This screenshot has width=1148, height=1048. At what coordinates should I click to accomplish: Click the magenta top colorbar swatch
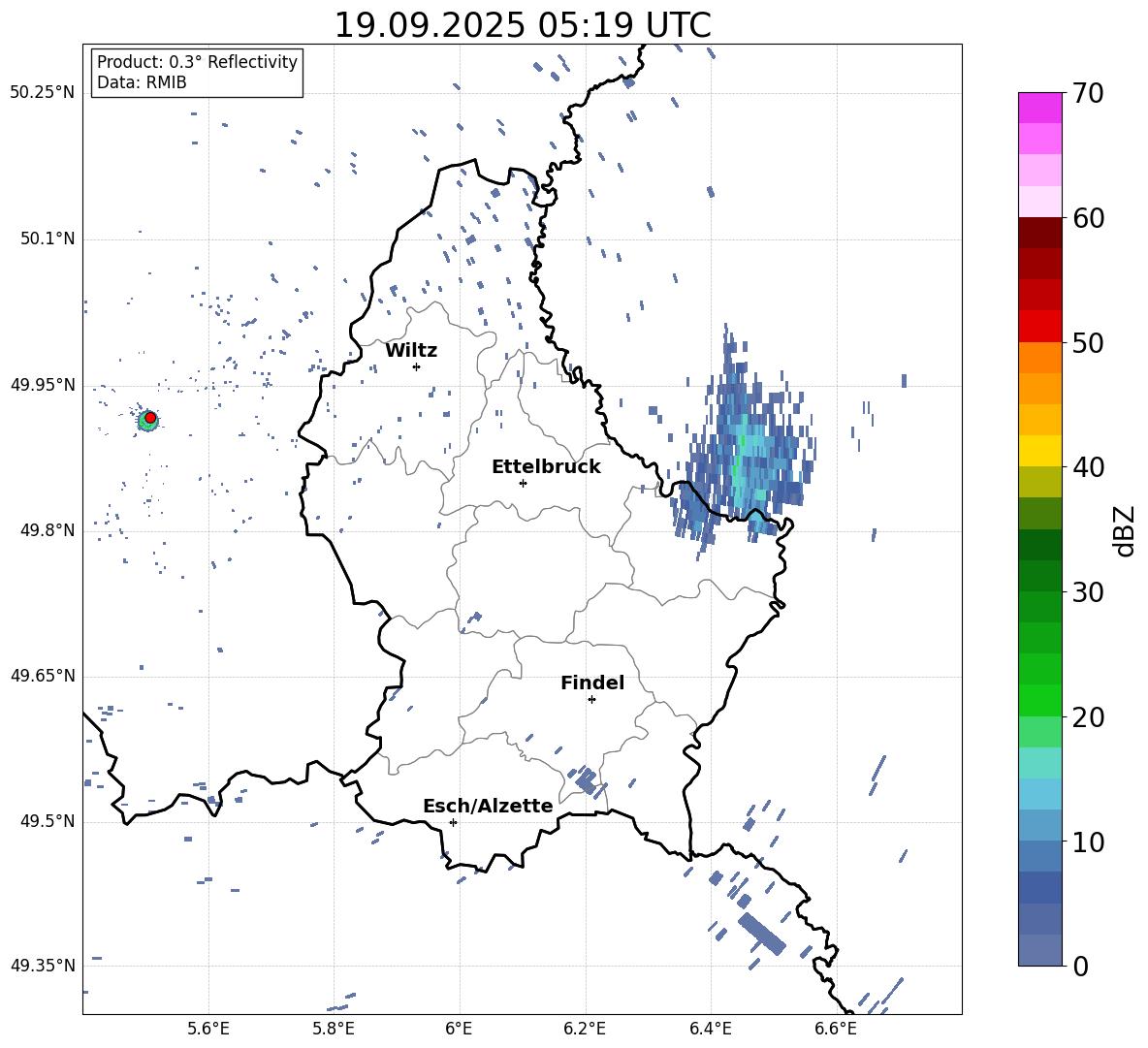(1039, 109)
